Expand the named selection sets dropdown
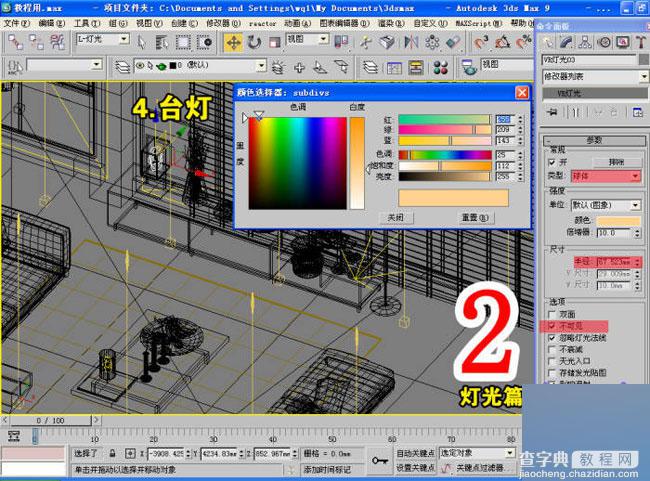 tap(63, 65)
